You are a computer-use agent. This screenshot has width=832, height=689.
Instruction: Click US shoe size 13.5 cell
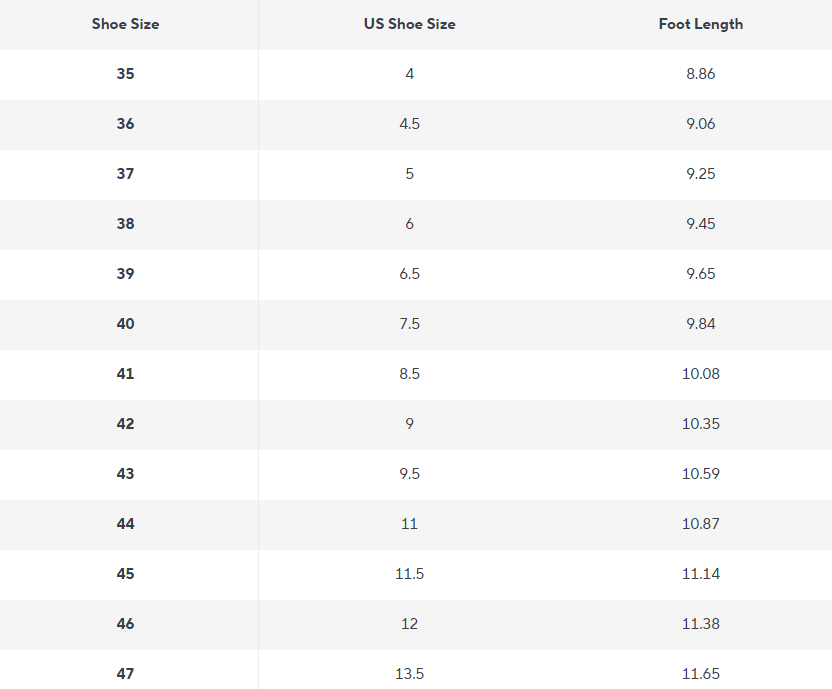tap(409, 674)
